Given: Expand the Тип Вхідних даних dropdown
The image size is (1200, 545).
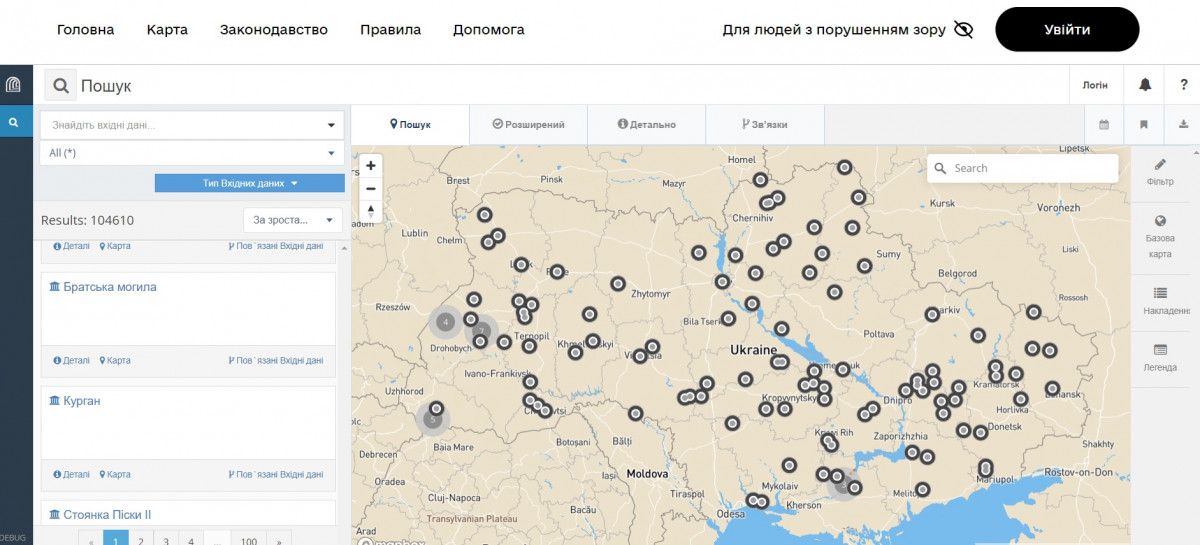Looking at the screenshot, I should (250, 183).
